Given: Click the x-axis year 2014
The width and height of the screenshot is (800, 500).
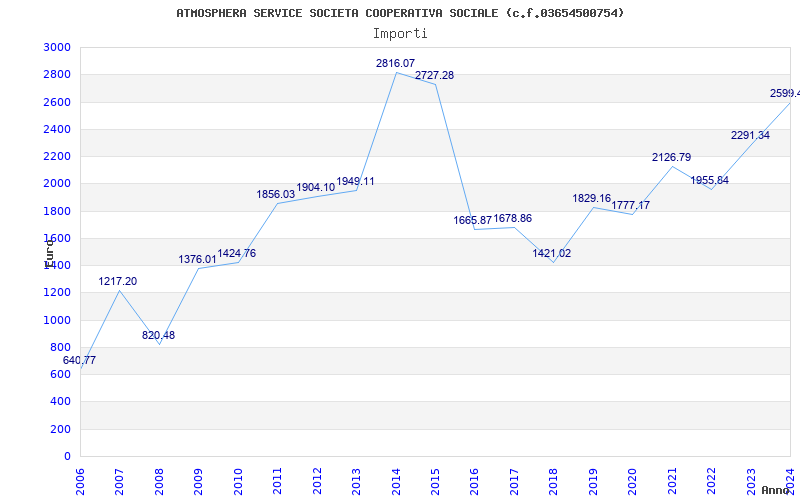Looking at the screenshot, I should coord(396,482).
